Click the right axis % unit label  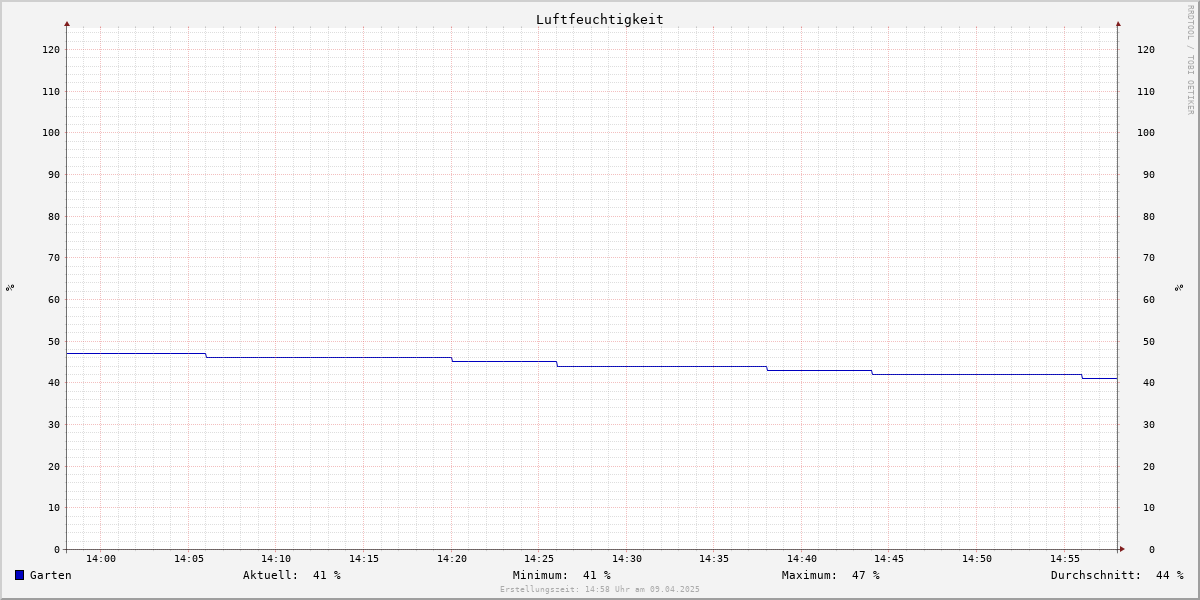pos(1179,287)
